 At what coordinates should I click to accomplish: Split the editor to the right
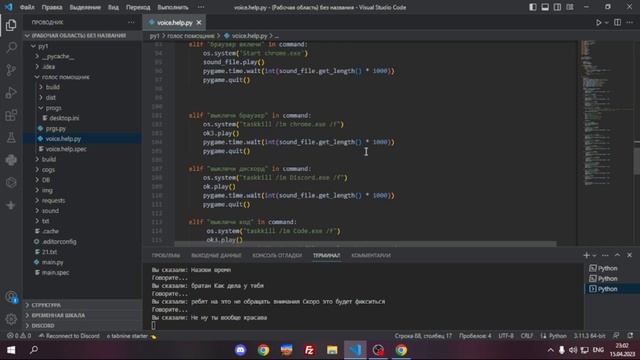point(618,23)
